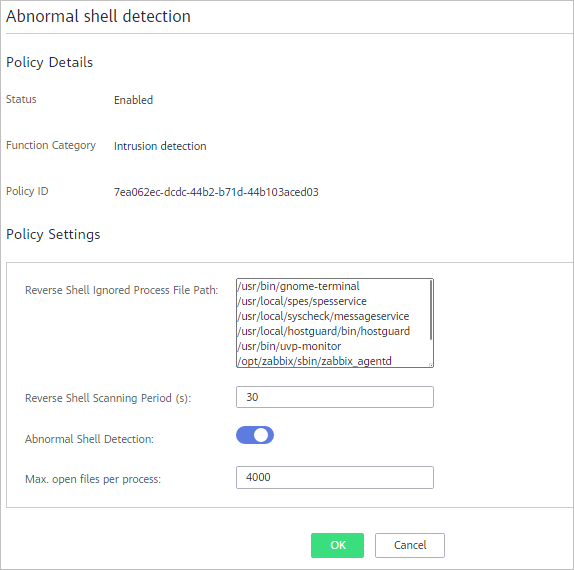Toggle the Abnormal Shell Detection switch
This screenshot has width=574, height=570.
(x=255, y=435)
